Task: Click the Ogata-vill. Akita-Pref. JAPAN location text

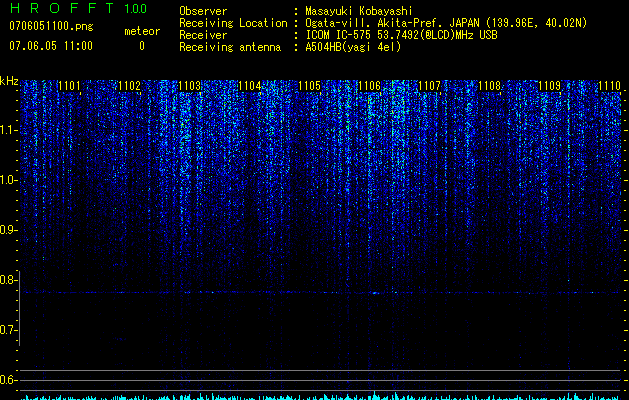Action: click(446, 23)
